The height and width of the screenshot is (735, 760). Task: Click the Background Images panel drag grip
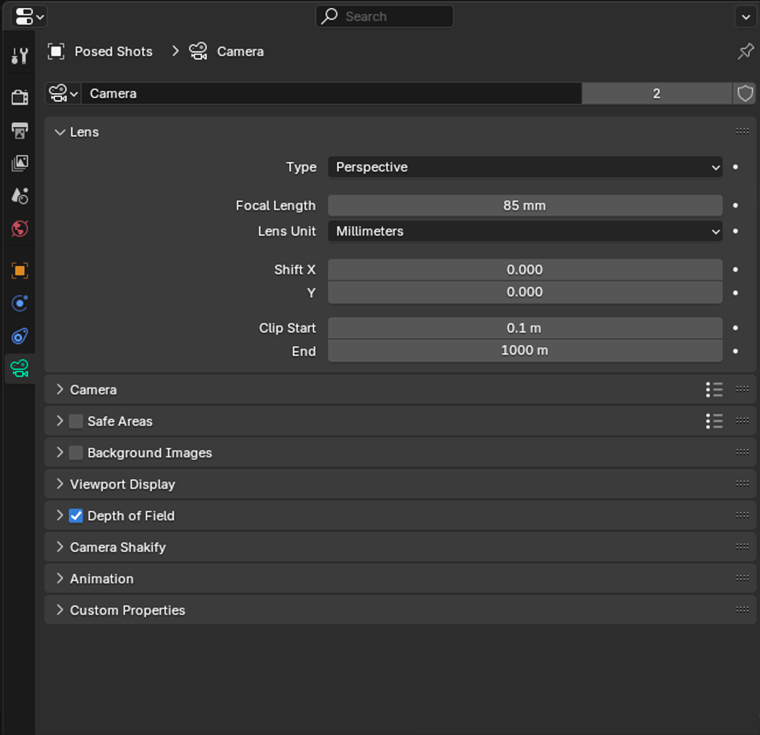click(x=742, y=452)
